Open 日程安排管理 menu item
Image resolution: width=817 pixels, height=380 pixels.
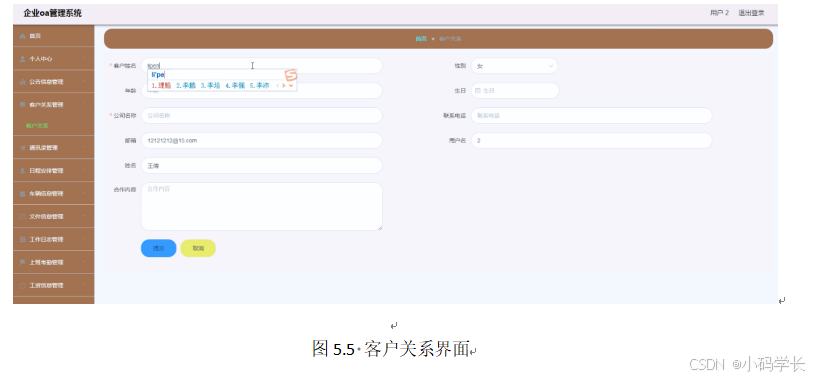tap(54, 170)
